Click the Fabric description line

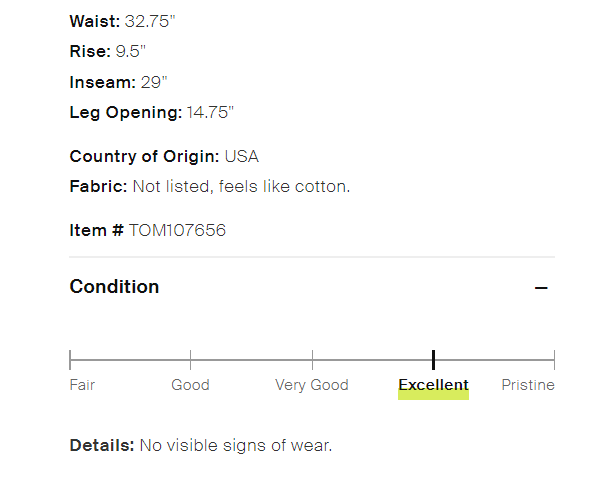210,186
